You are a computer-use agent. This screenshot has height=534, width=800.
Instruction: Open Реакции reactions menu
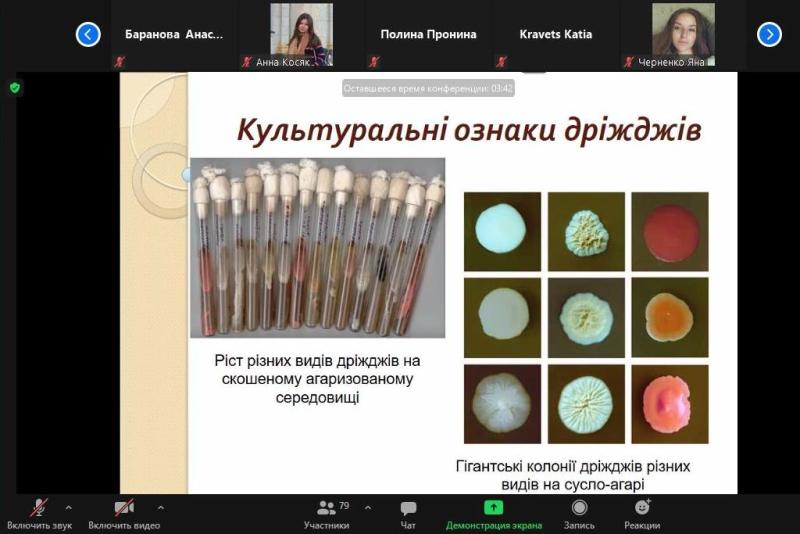[642, 514]
